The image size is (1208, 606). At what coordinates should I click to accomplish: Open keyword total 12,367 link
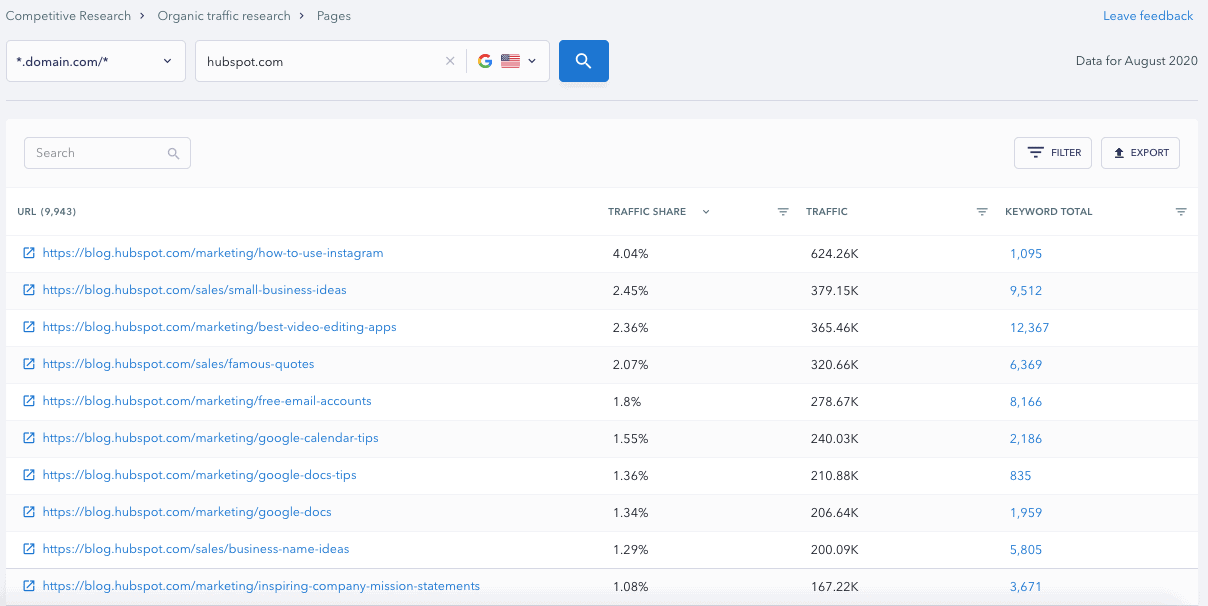point(1029,327)
